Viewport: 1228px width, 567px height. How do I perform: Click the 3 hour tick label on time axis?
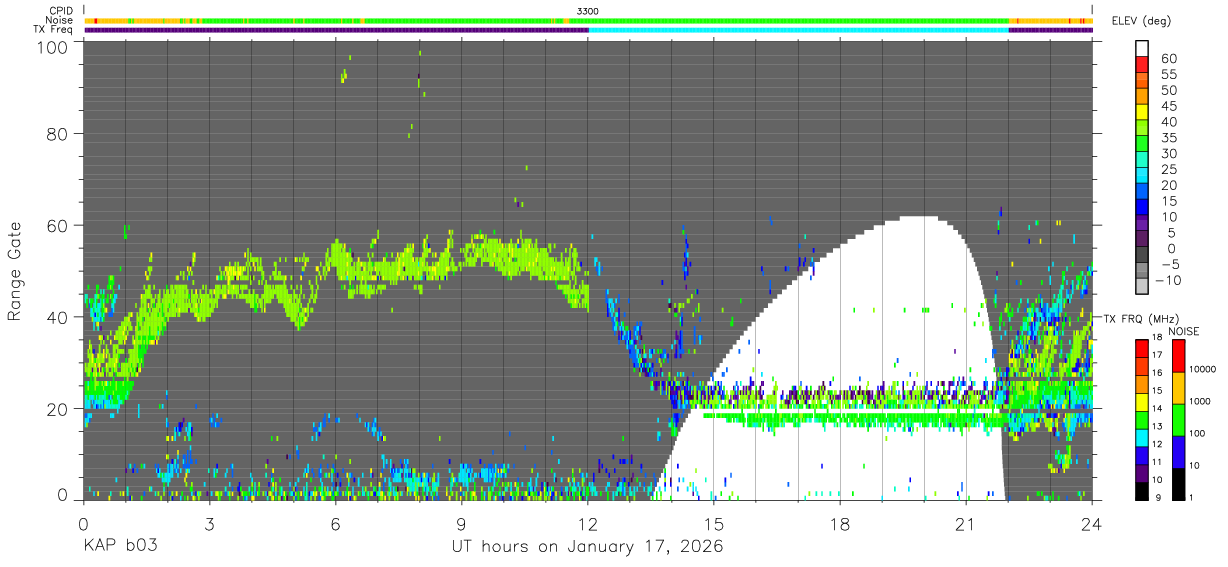(x=209, y=523)
